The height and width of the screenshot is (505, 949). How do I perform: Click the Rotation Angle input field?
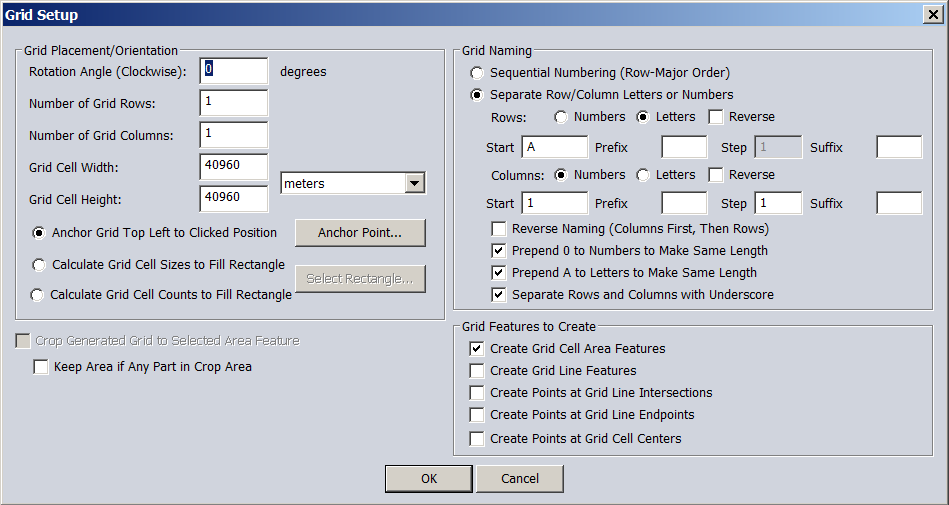coord(234,71)
